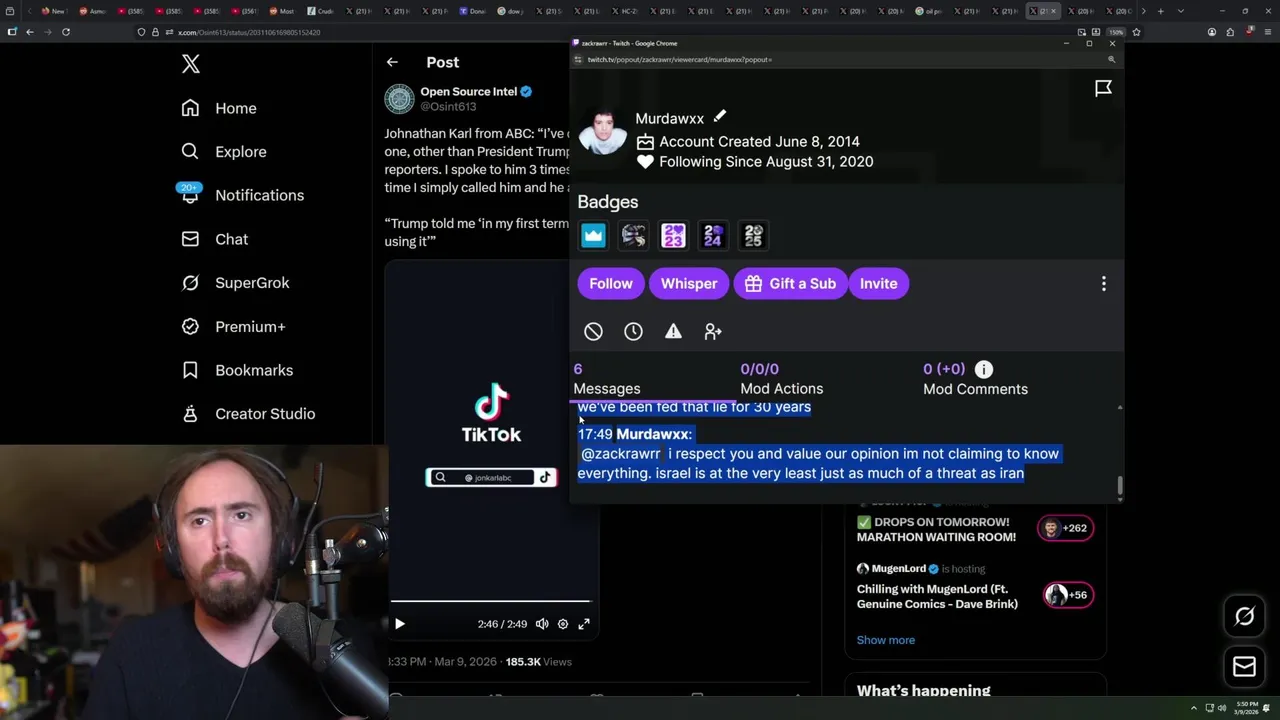
Task: Open the floating messages envelope button
Action: (x=1244, y=667)
